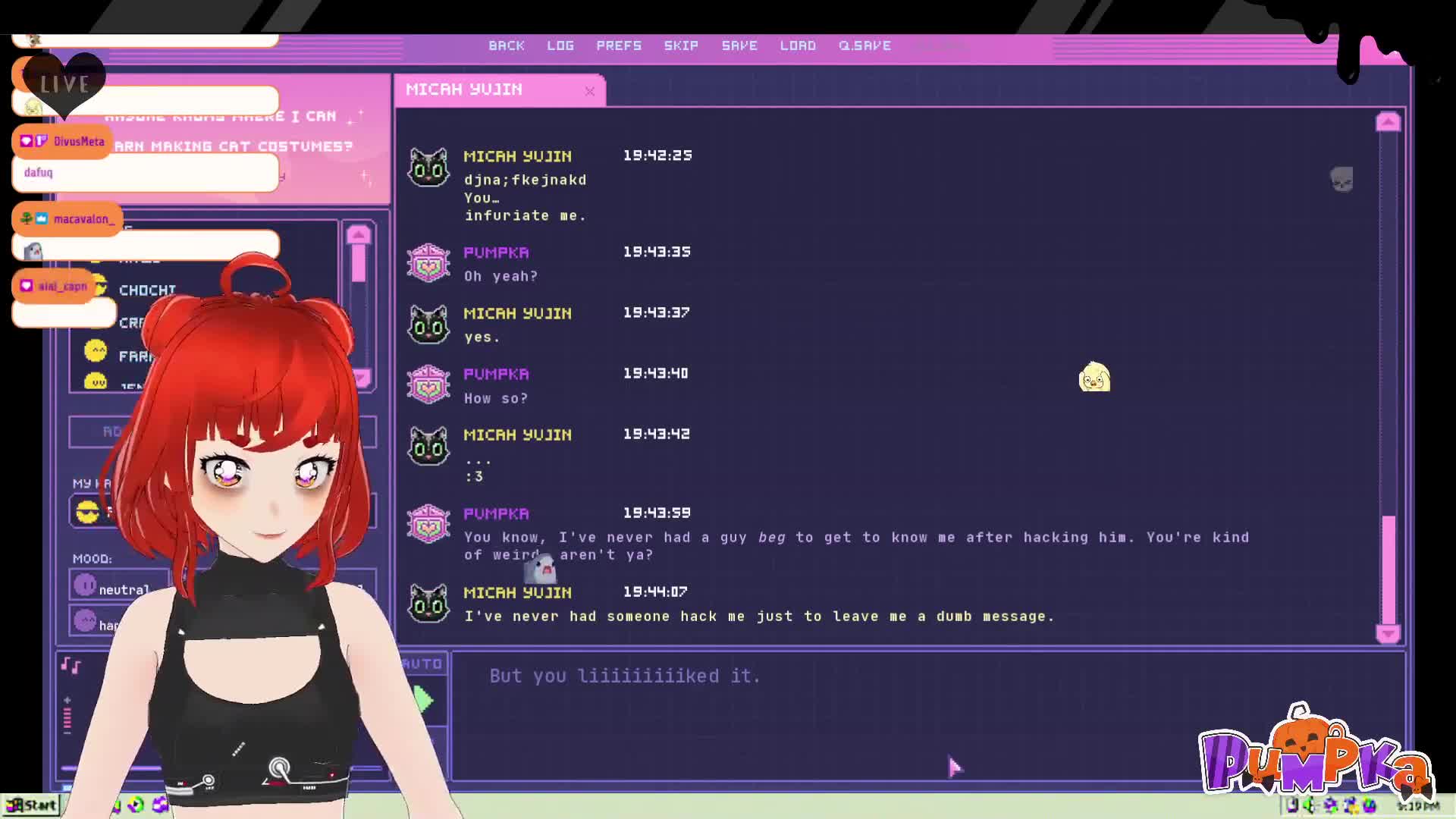Open the LOG menu item

[560, 45]
